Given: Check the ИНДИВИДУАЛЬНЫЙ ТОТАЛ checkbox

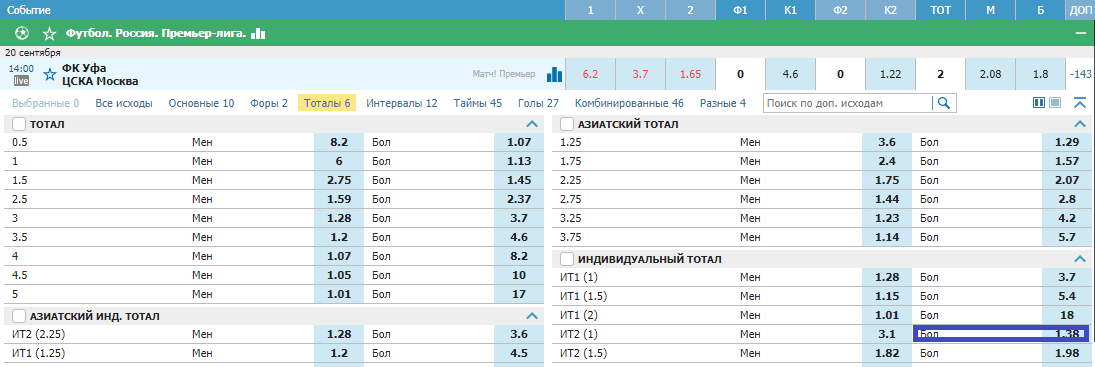Looking at the screenshot, I should (x=567, y=259).
